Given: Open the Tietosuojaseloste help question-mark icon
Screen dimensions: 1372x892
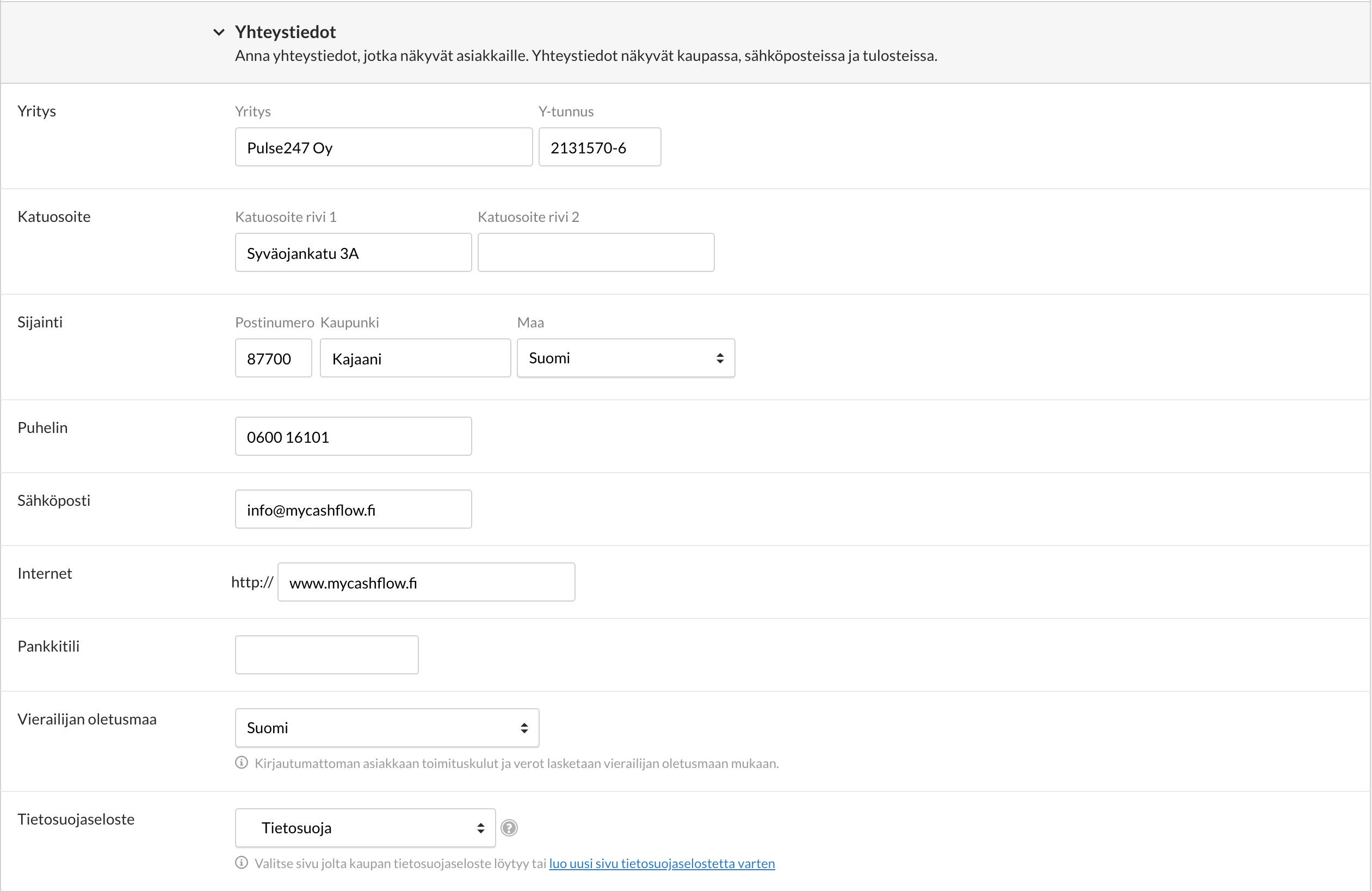Looking at the screenshot, I should tap(509, 828).
